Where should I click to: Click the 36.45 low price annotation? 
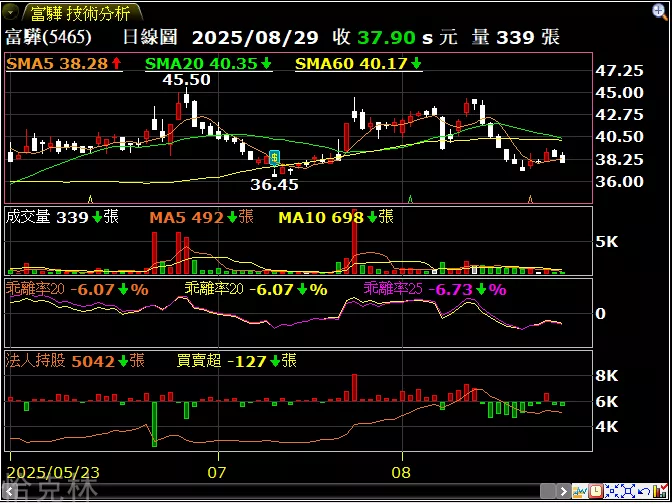274,185
